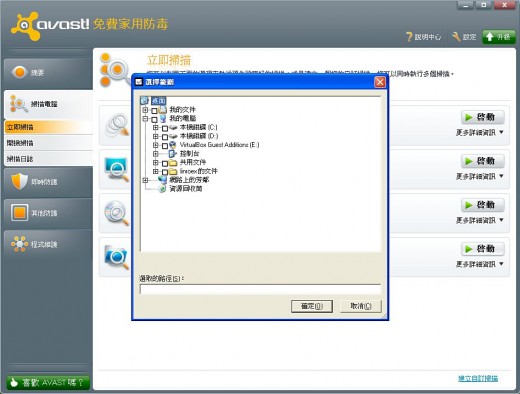This screenshot has width=520, height=394.
Task: Click the 網路上的芳鄰 network icon
Action: (163, 180)
